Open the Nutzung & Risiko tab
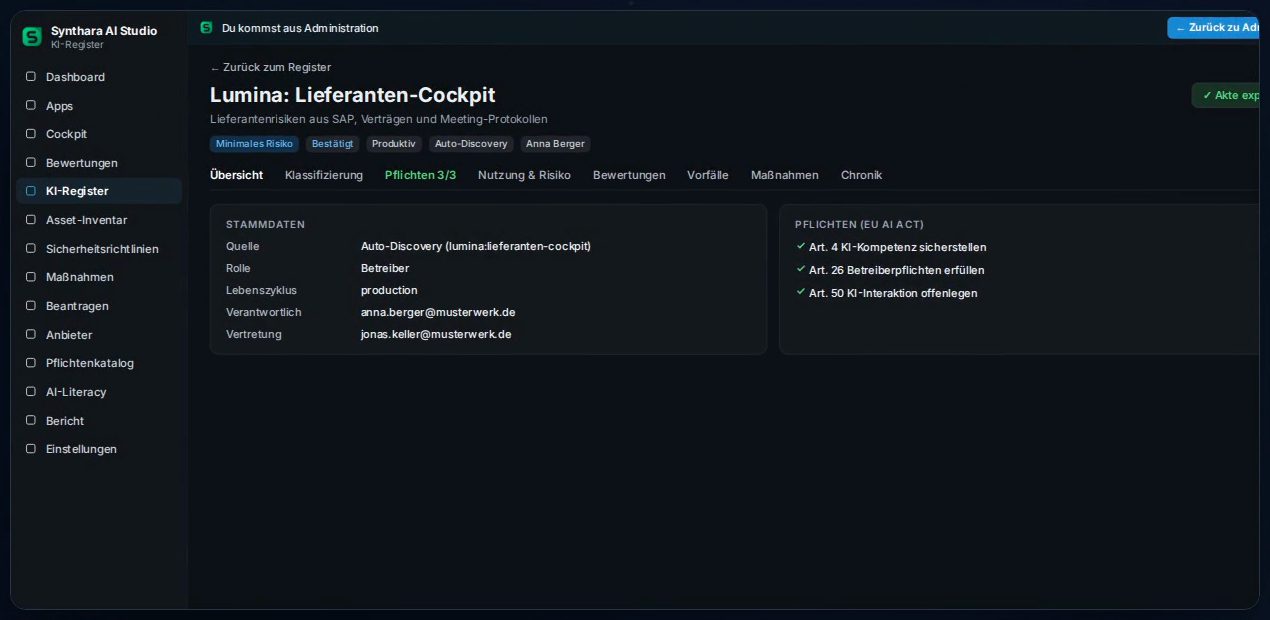Screen dimensions: 1270x620 point(524,175)
